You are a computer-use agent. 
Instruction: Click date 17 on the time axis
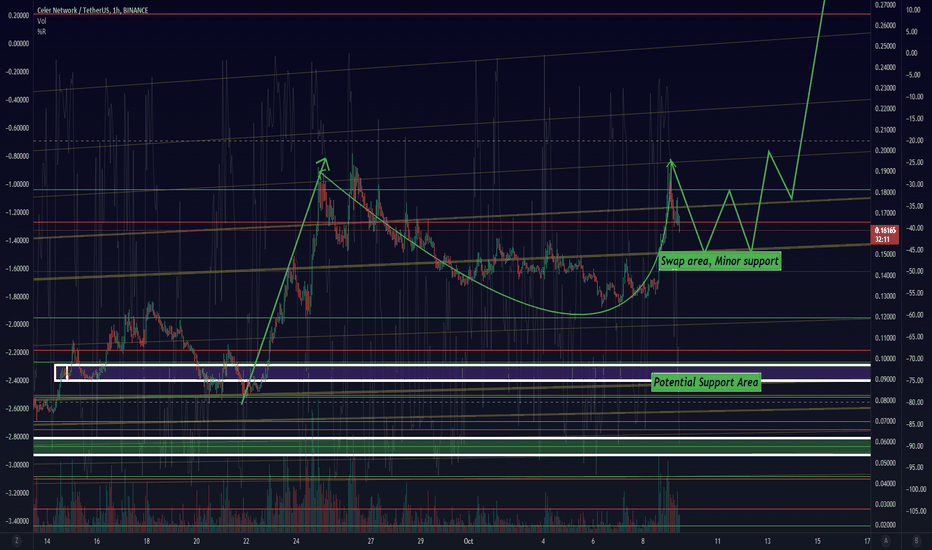pyautogui.click(x=867, y=541)
